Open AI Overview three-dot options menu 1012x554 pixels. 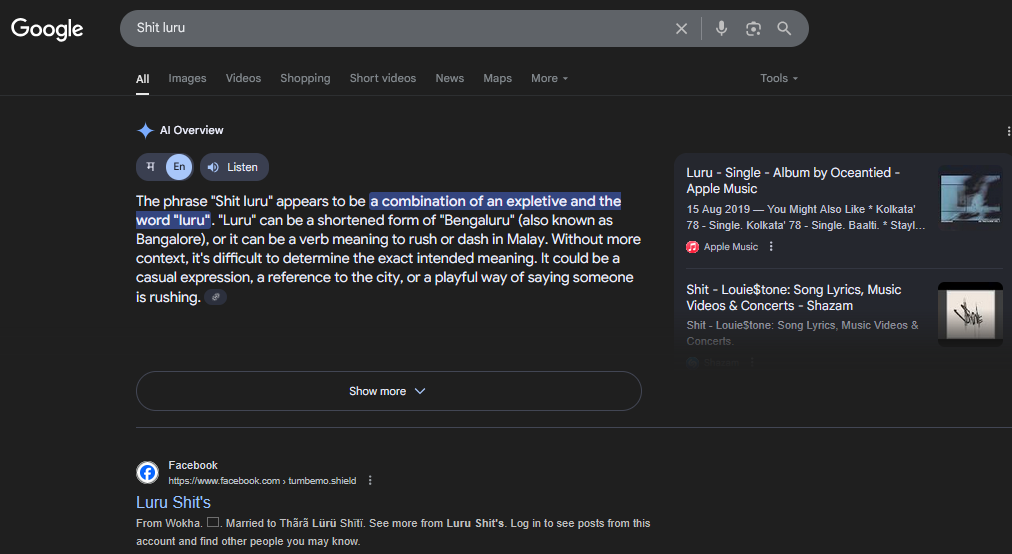tap(1008, 131)
